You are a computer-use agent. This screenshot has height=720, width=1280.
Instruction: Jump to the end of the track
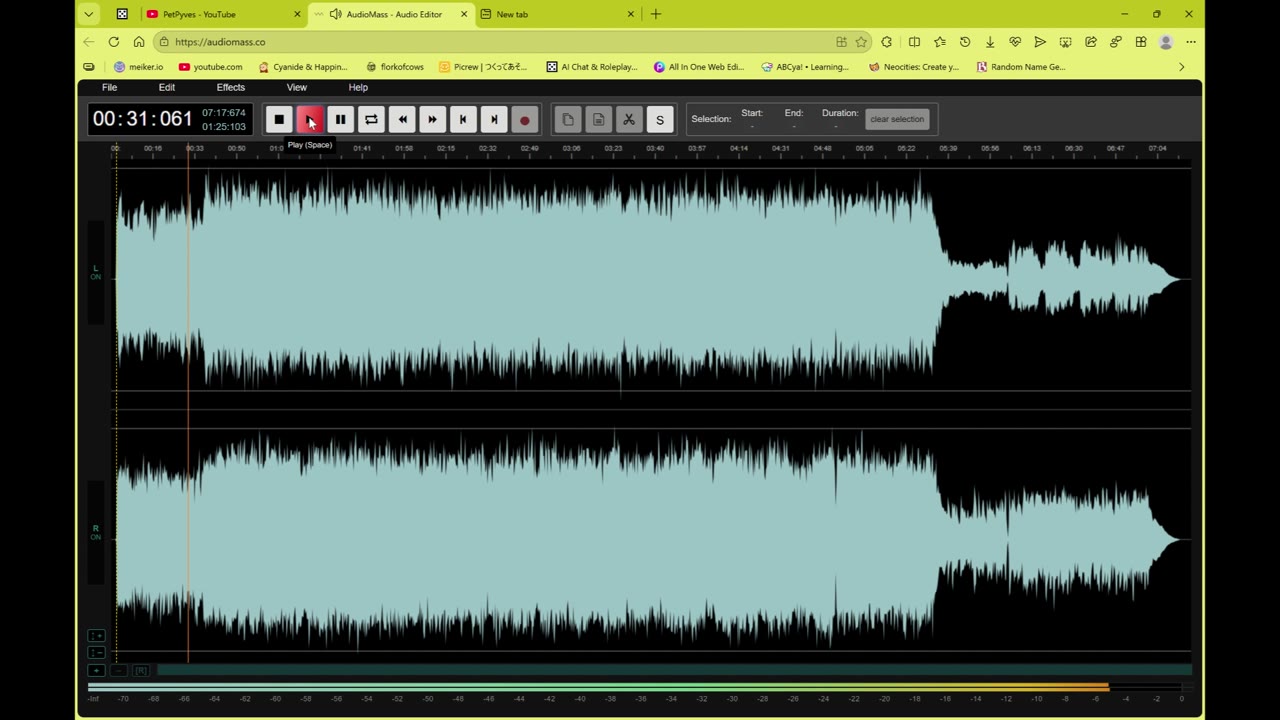click(x=494, y=120)
